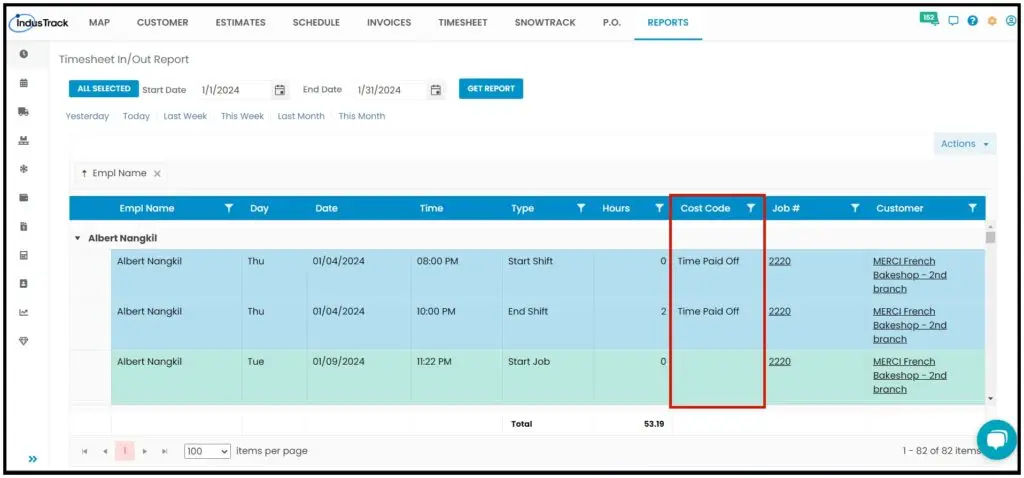Filter the Type column

click(x=581, y=208)
